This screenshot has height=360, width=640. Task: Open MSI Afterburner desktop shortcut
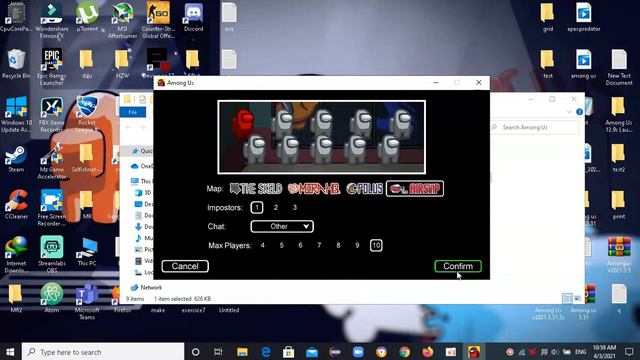[122, 20]
